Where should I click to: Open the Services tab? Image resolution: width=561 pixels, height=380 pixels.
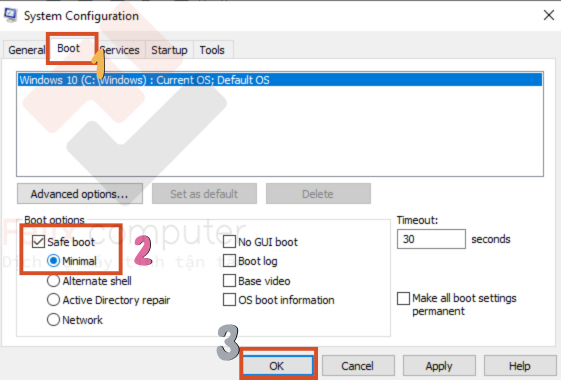coord(120,50)
